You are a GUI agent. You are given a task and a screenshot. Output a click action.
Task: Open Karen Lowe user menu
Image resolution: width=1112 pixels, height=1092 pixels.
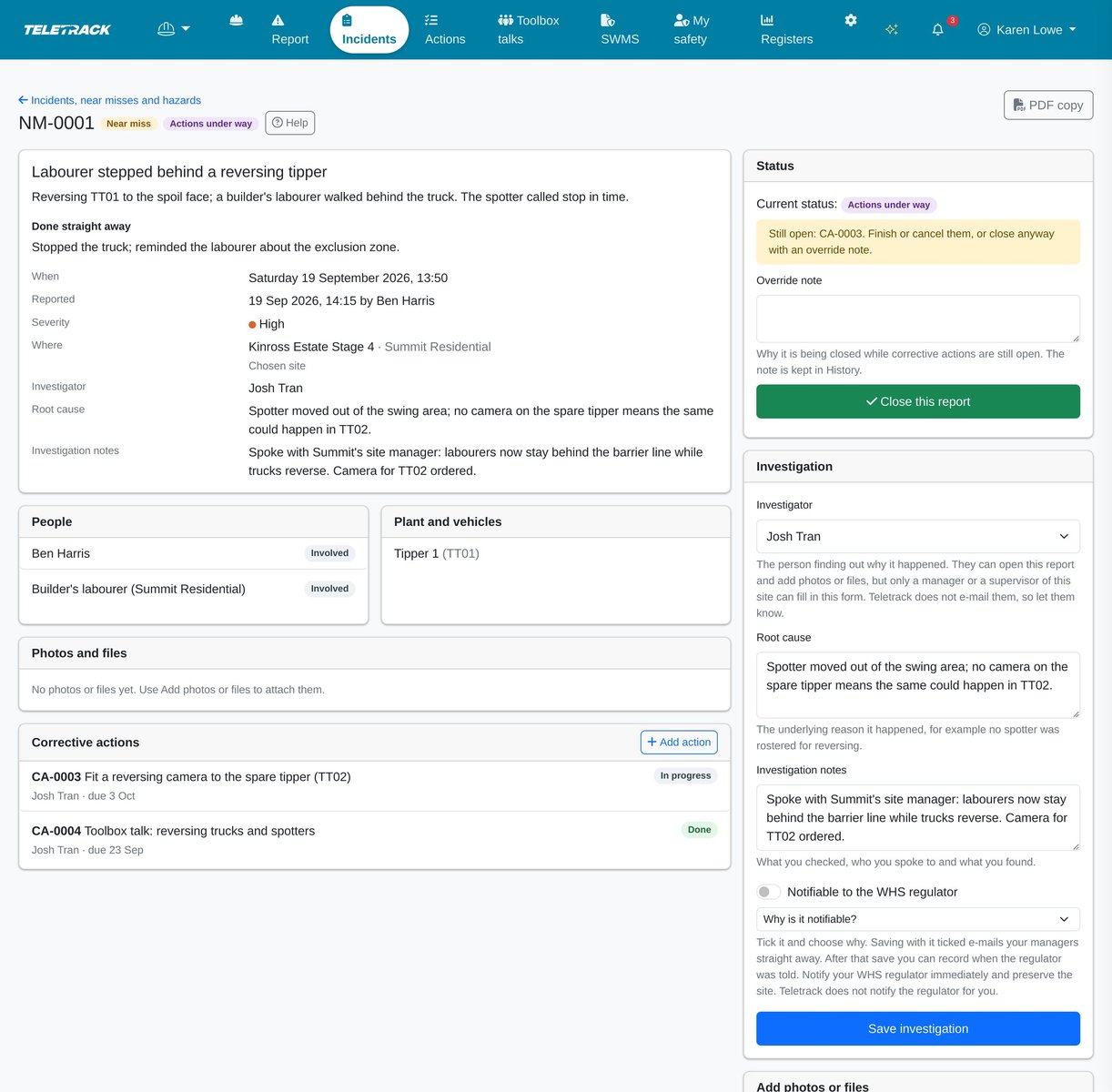(1026, 30)
